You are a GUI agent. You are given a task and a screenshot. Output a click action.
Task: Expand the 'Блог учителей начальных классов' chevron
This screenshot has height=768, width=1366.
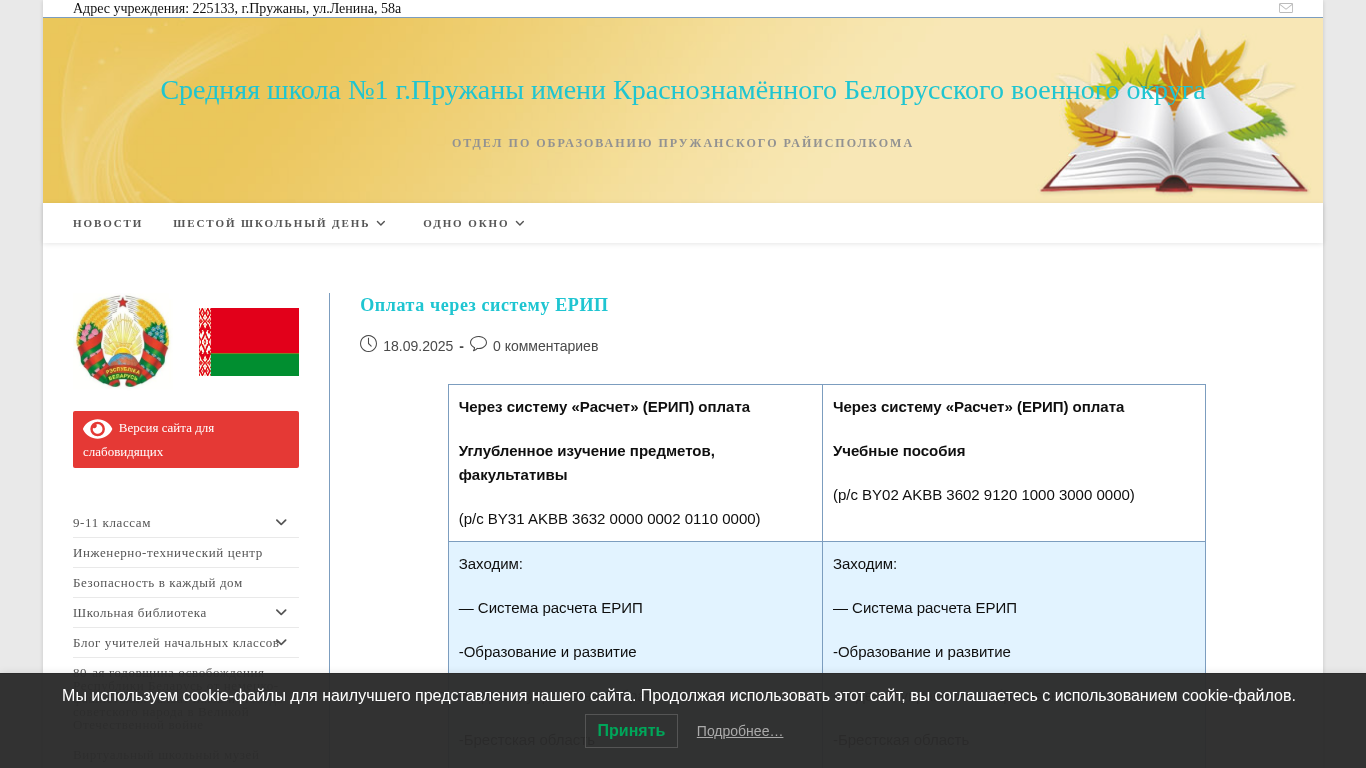281,642
